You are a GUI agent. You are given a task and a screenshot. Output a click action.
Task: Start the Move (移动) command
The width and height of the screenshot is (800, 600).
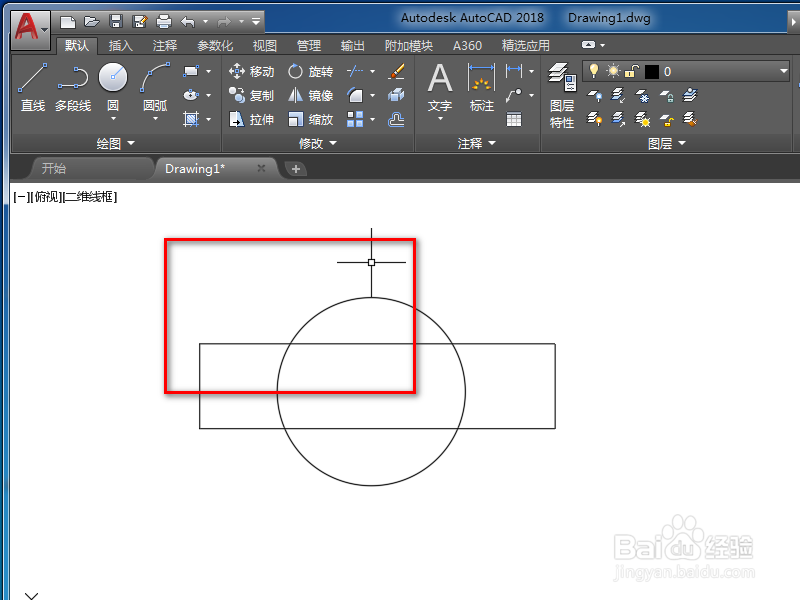[x=252, y=71]
